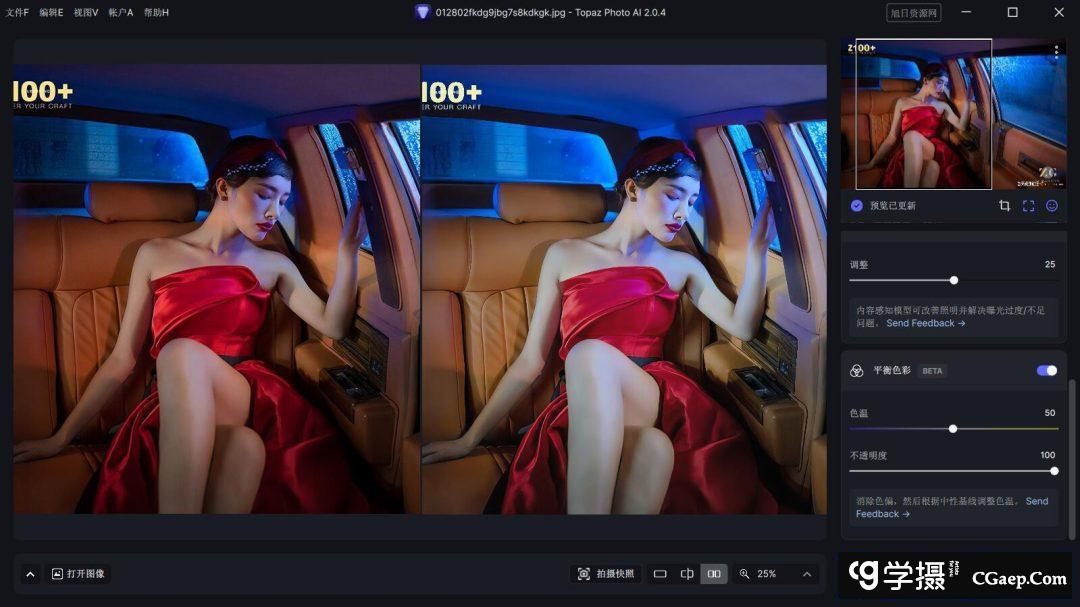Screen dimensions: 1080x607
Task: Click the magnifier zoom icon in bottom bar
Action: coord(744,573)
